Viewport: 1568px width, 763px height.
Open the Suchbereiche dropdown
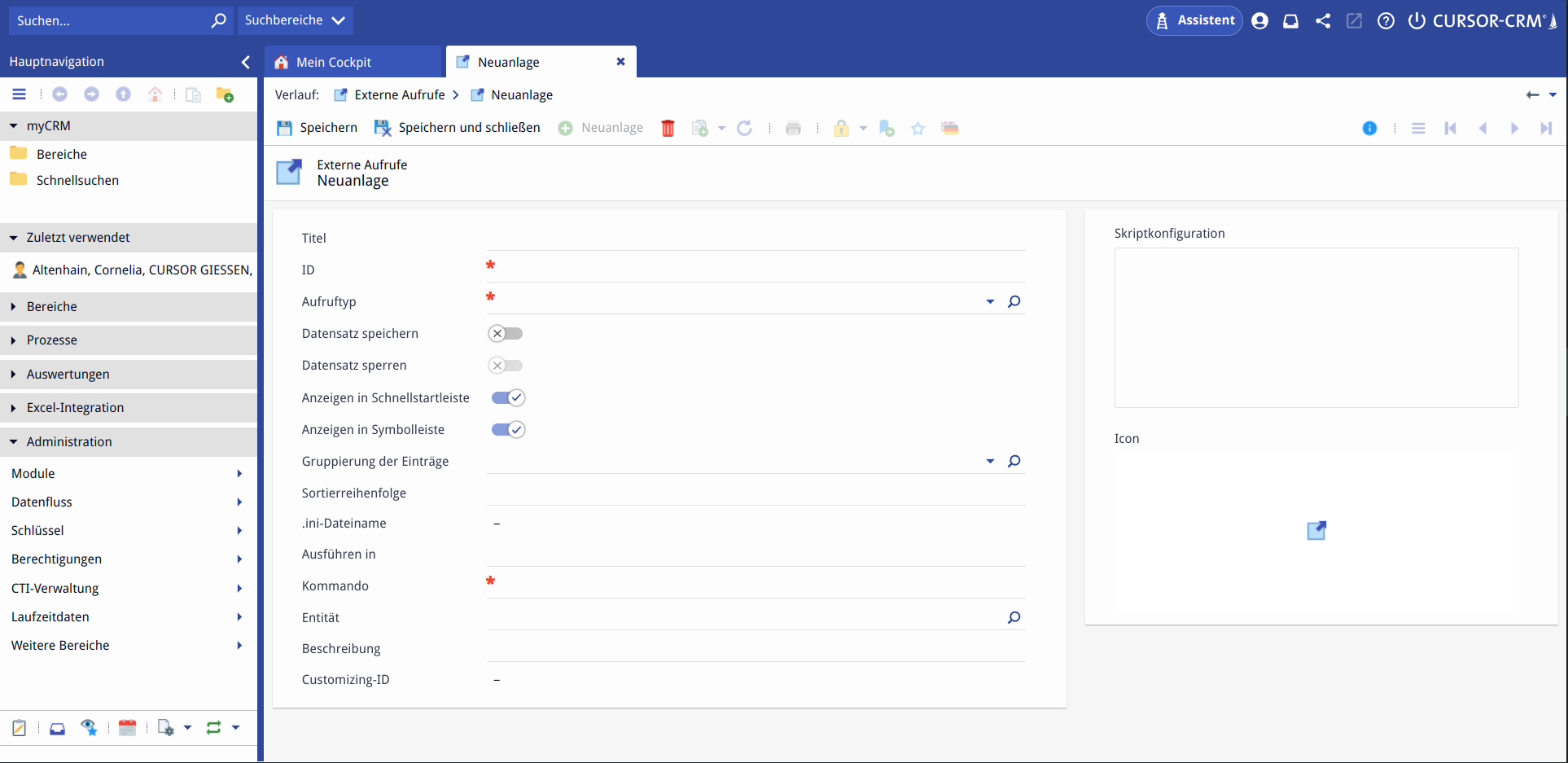coord(295,20)
